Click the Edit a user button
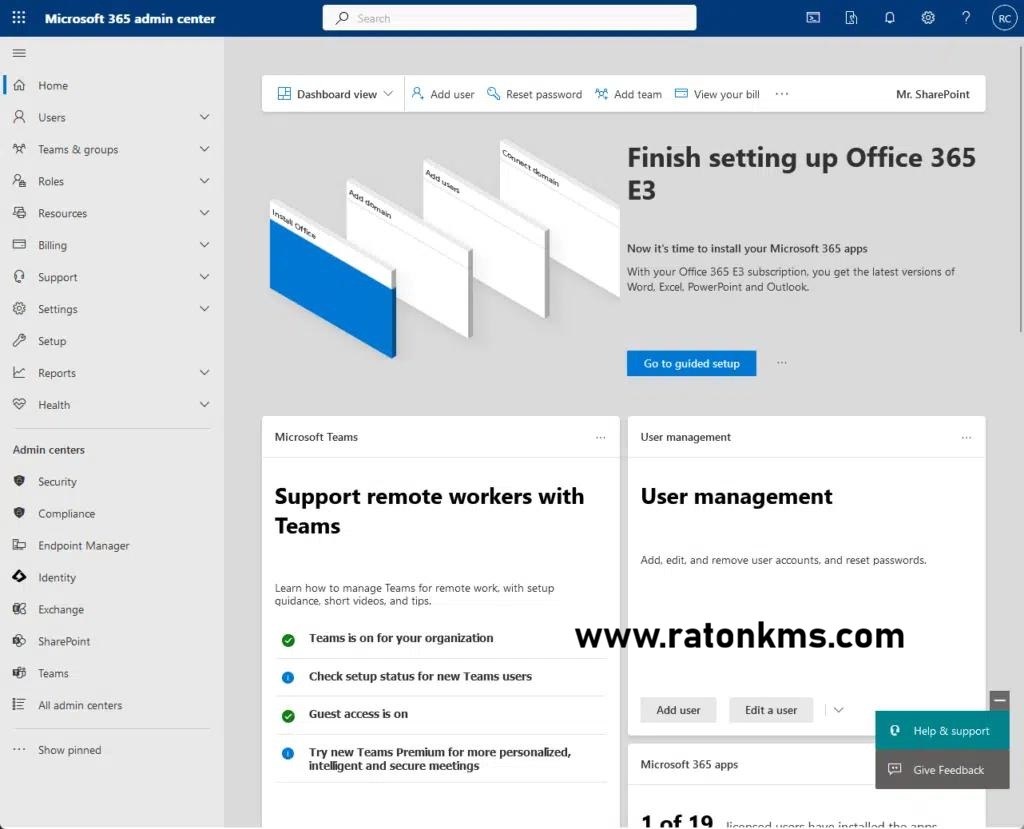 771,710
